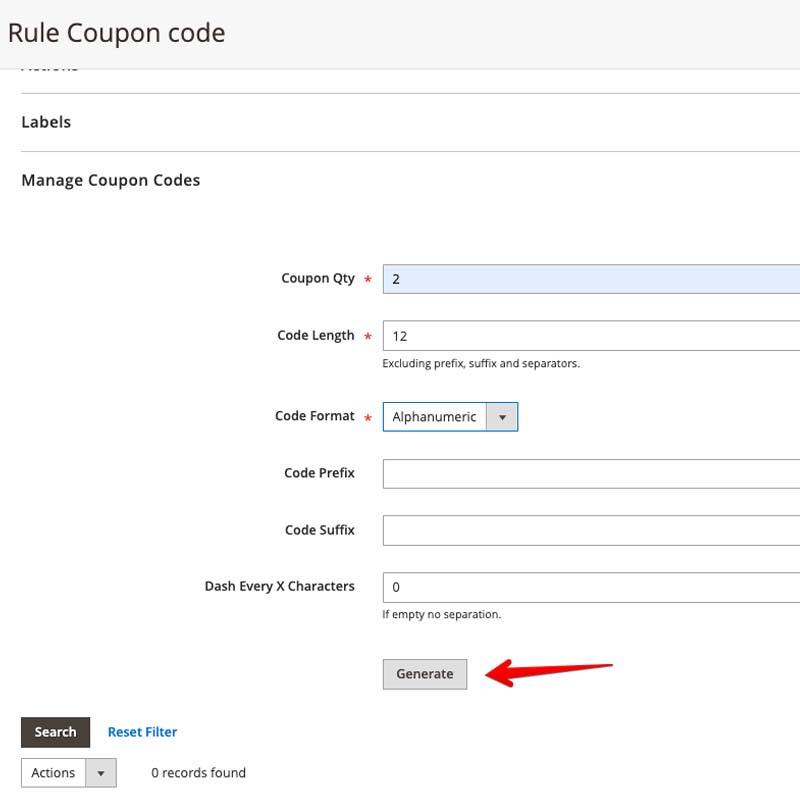Click the Code Suffix label

(x=319, y=530)
